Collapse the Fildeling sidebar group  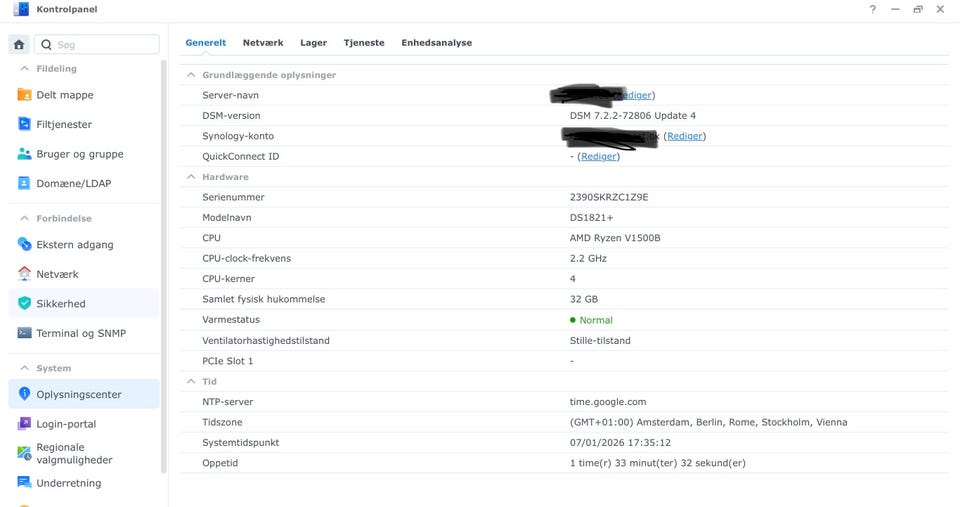click(x=24, y=69)
